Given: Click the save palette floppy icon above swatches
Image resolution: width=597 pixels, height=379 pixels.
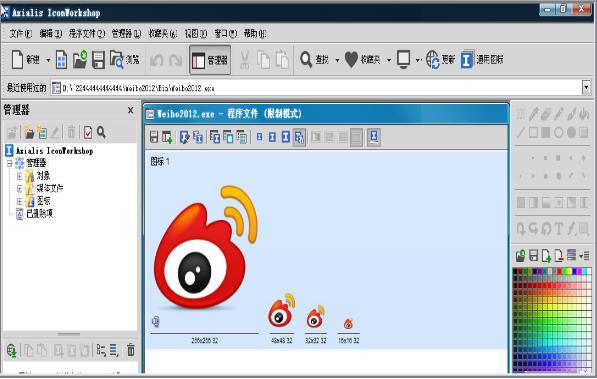Looking at the screenshot, I should 533,256.
